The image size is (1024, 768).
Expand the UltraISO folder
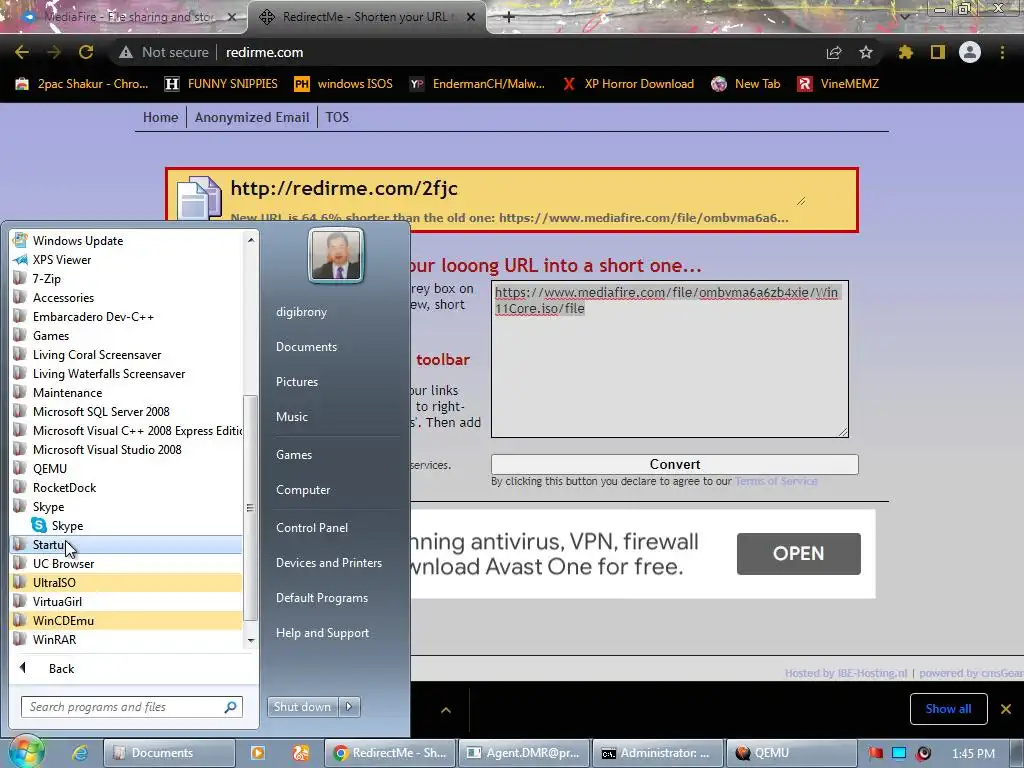[x=127, y=583]
